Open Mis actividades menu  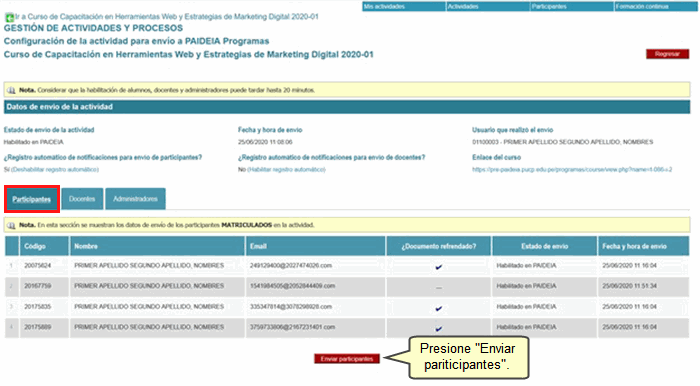(x=404, y=7)
